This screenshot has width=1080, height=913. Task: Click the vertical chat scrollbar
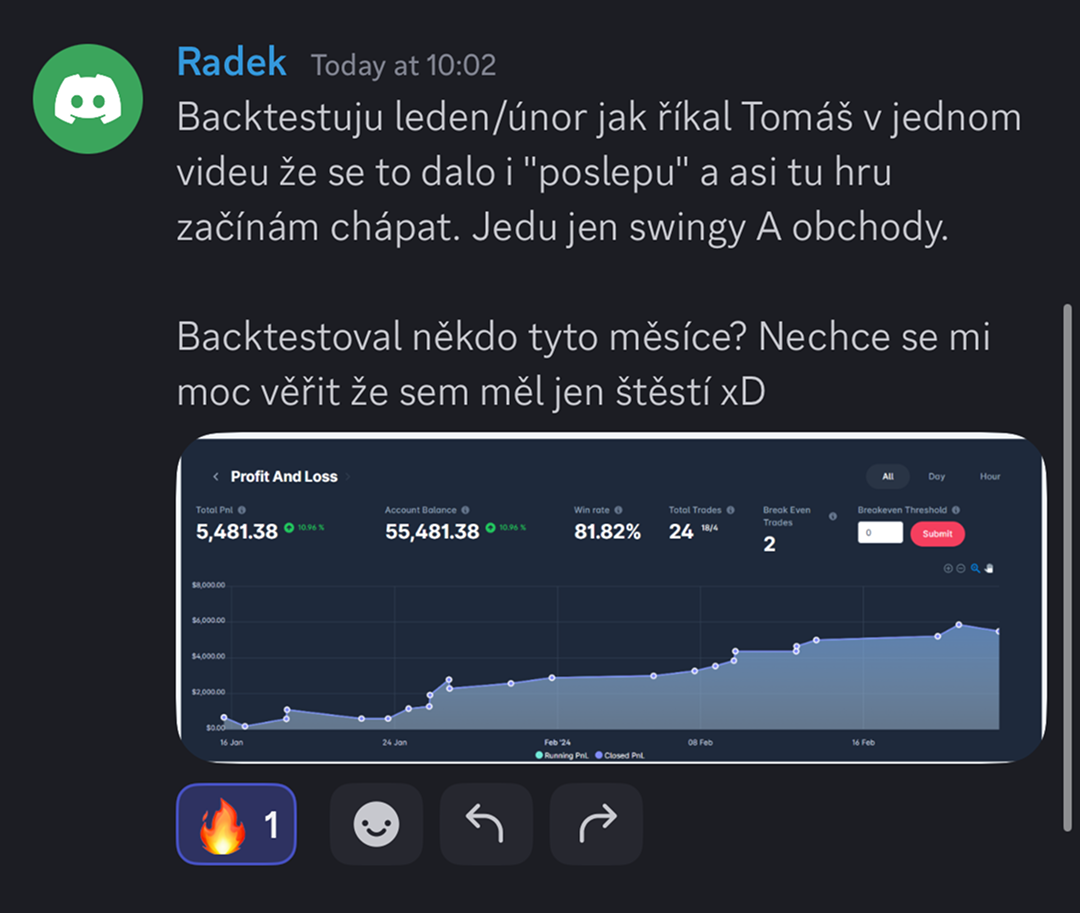click(x=1067, y=567)
